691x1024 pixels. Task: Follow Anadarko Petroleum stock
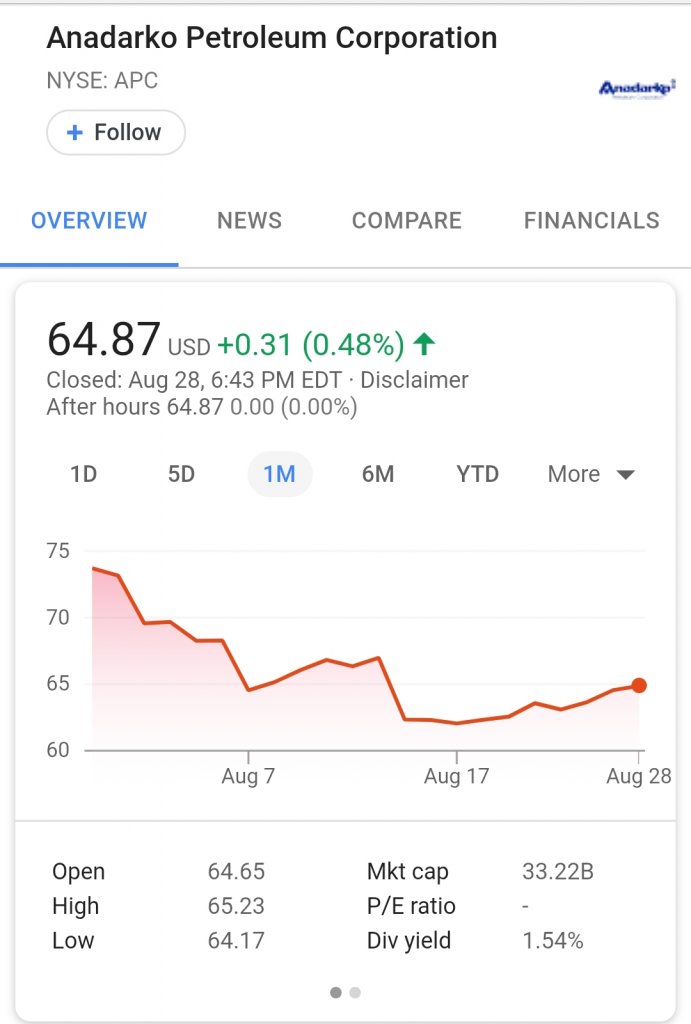(x=116, y=133)
